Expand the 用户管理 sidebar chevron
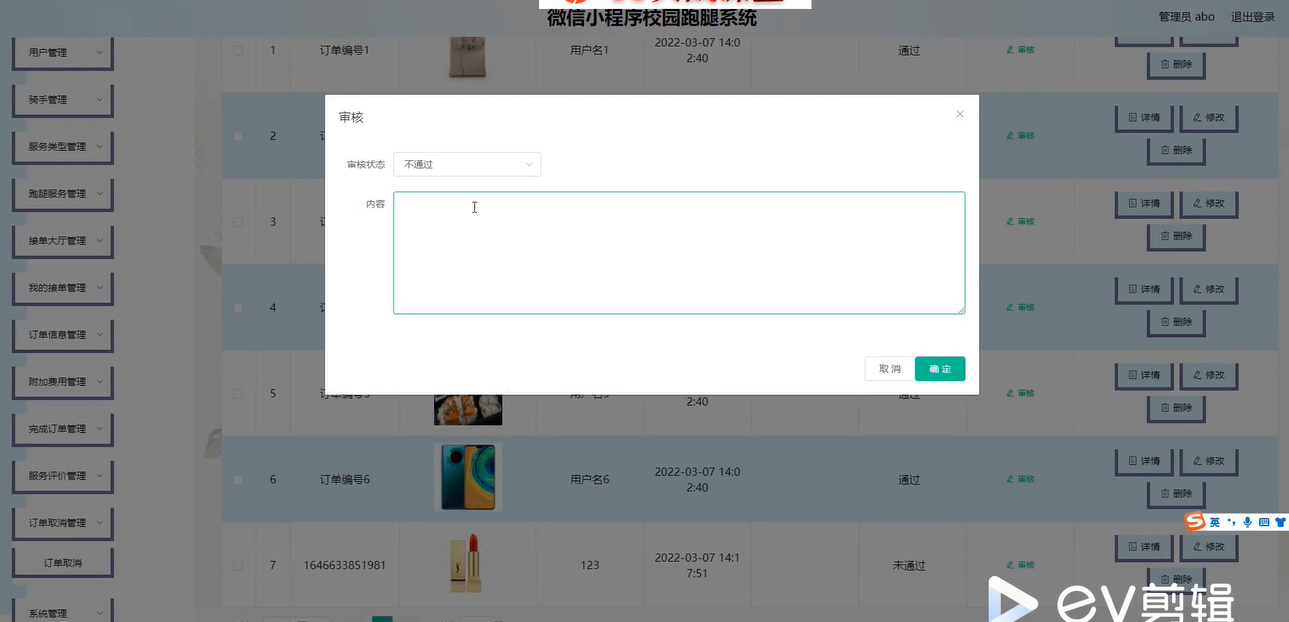Image resolution: width=1289 pixels, height=622 pixels. (x=99, y=52)
